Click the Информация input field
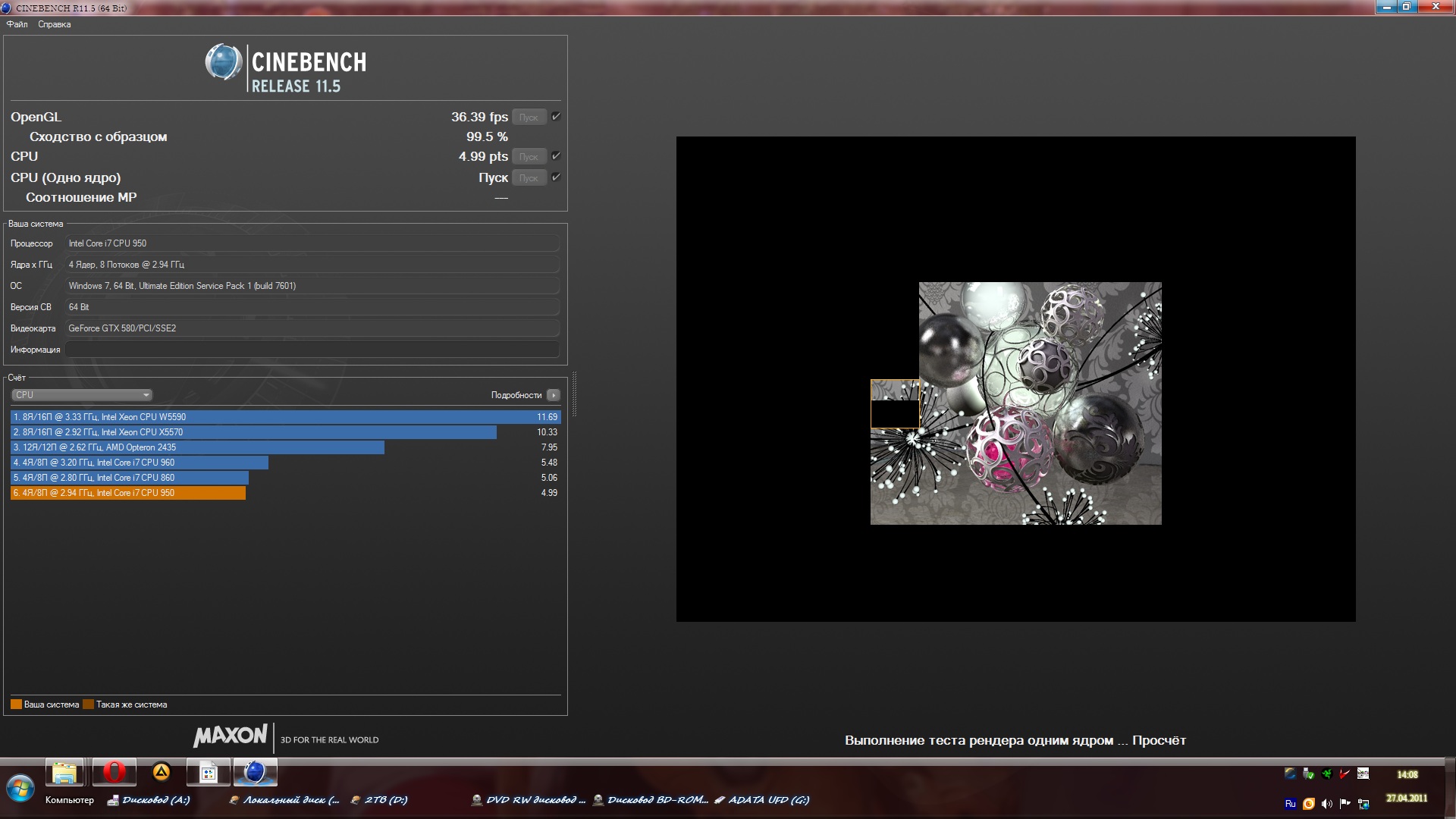Image resolution: width=1456 pixels, height=819 pixels. (x=312, y=350)
